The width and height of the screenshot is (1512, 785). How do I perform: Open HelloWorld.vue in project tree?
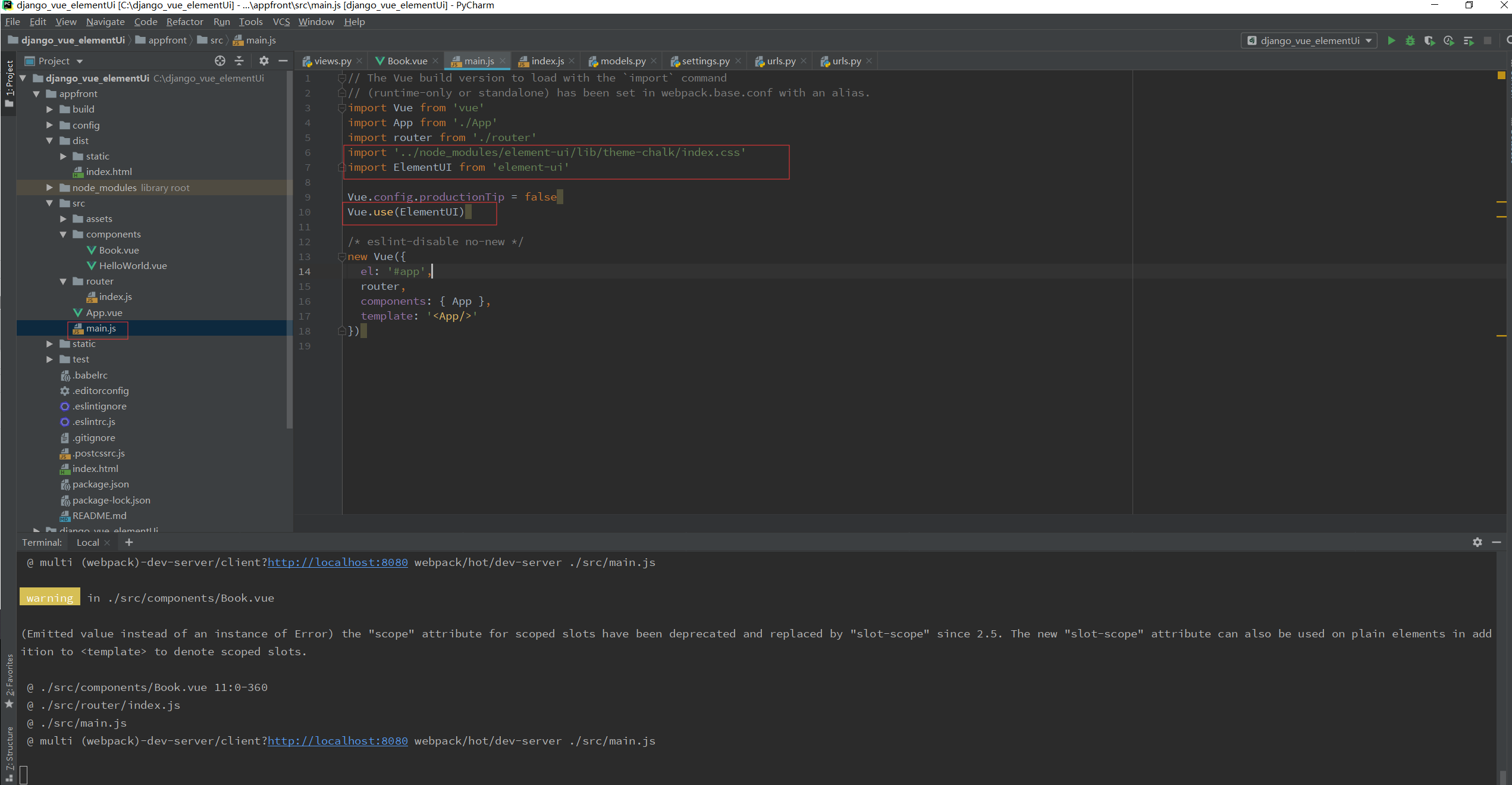pyautogui.click(x=133, y=265)
